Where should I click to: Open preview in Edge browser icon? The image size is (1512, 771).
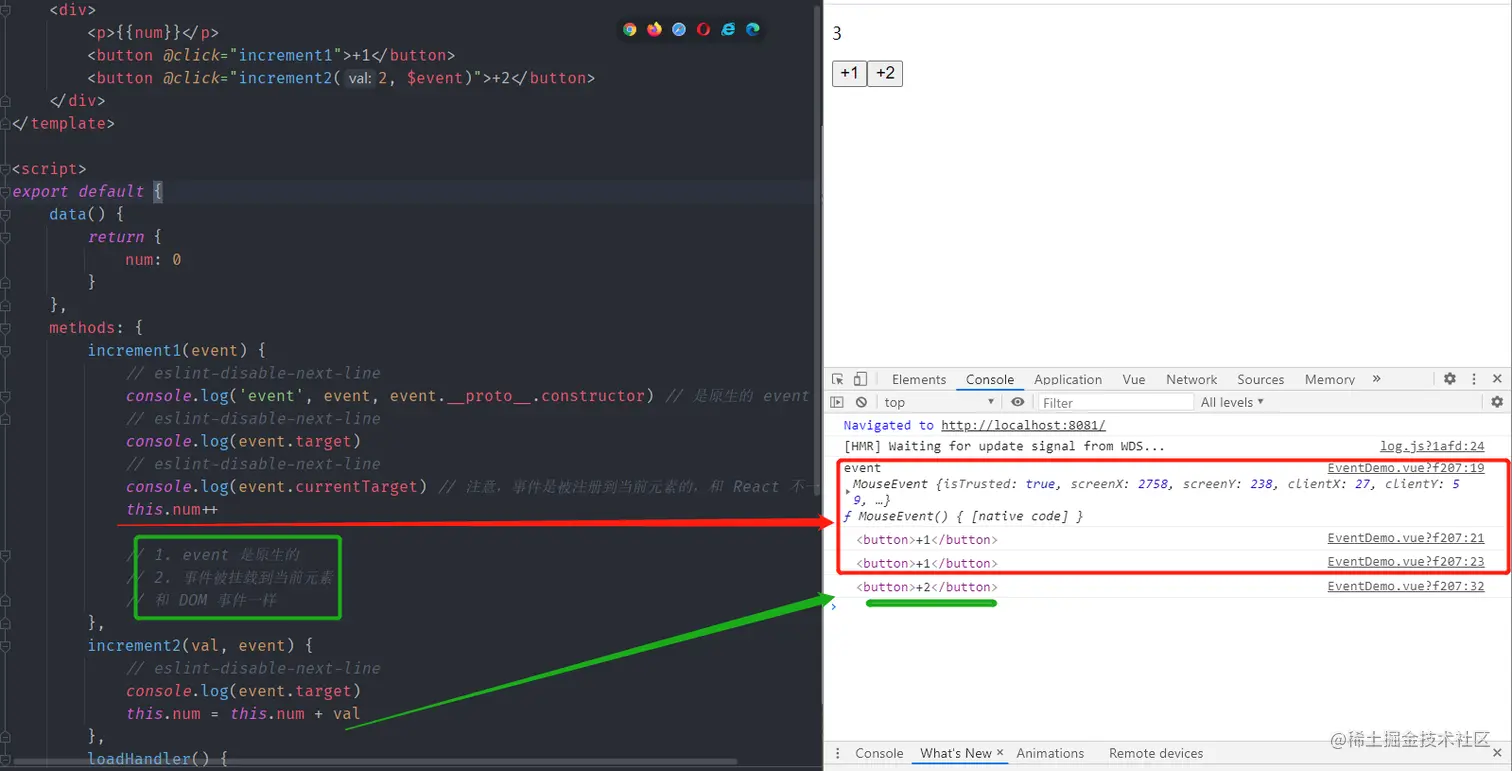(x=753, y=29)
